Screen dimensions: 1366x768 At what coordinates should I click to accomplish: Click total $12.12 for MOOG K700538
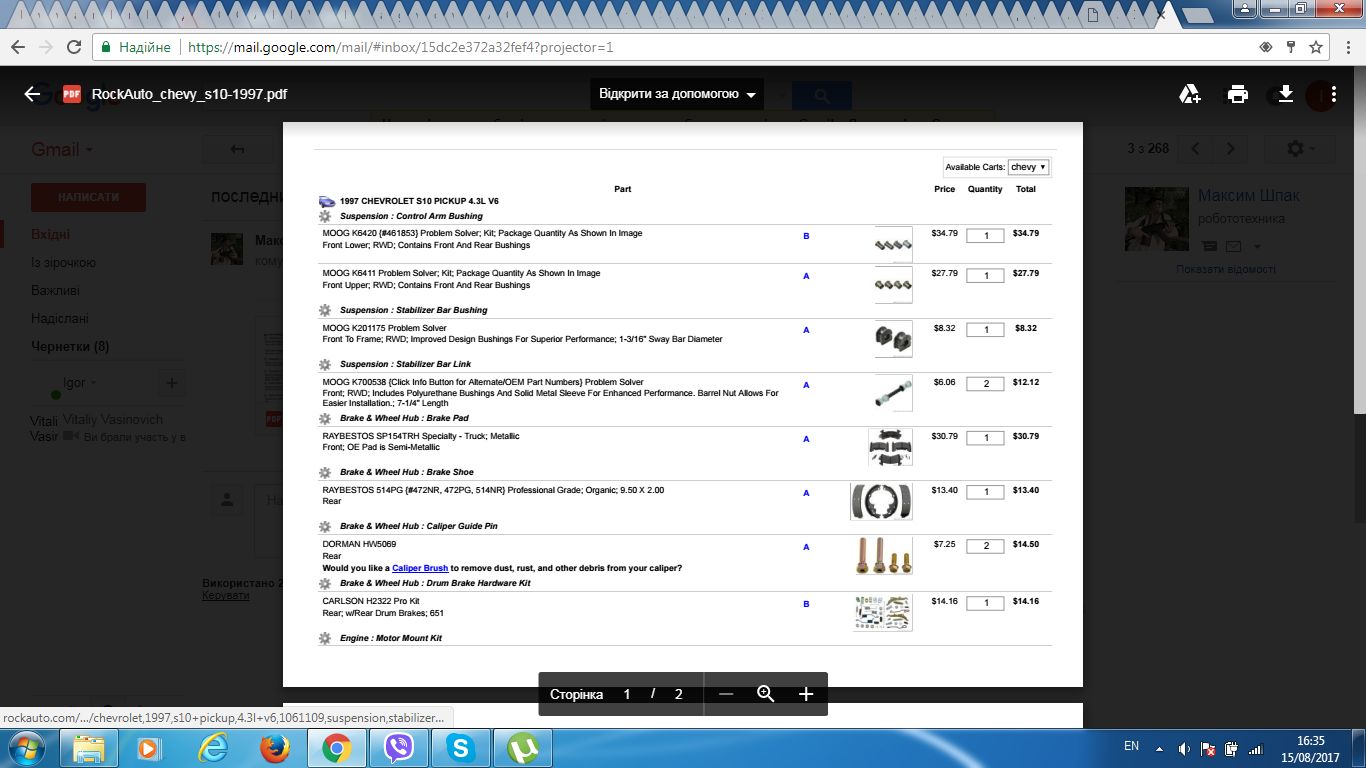[1026, 382]
